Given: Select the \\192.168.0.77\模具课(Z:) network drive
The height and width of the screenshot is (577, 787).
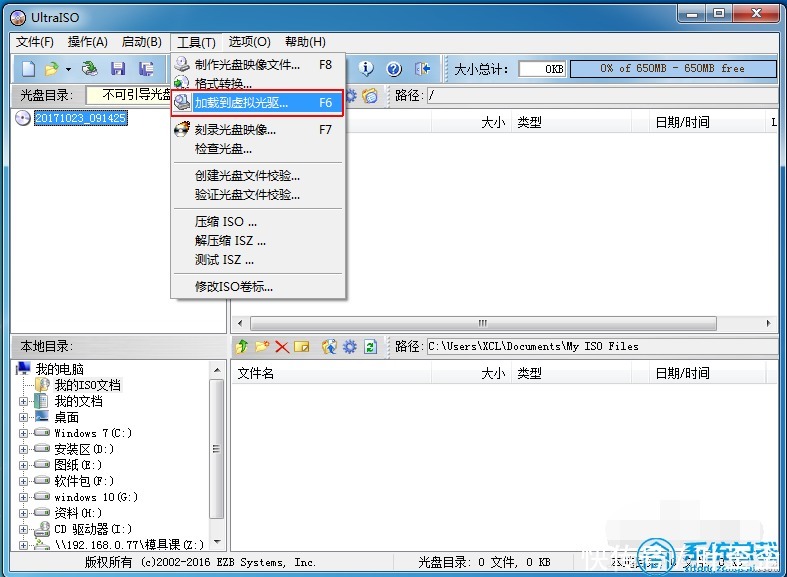Looking at the screenshot, I should click(129, 545).
